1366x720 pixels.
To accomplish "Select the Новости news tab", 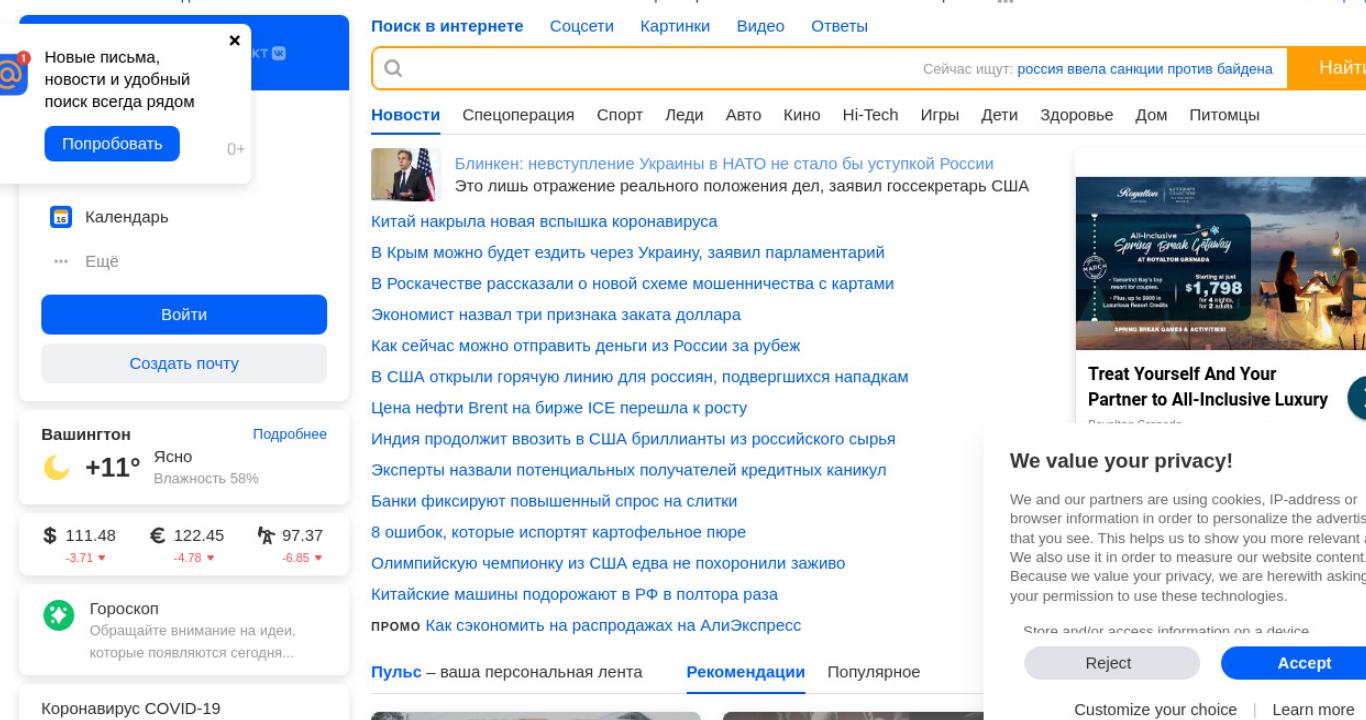I will pyautogui.click(x=405, y=115).
